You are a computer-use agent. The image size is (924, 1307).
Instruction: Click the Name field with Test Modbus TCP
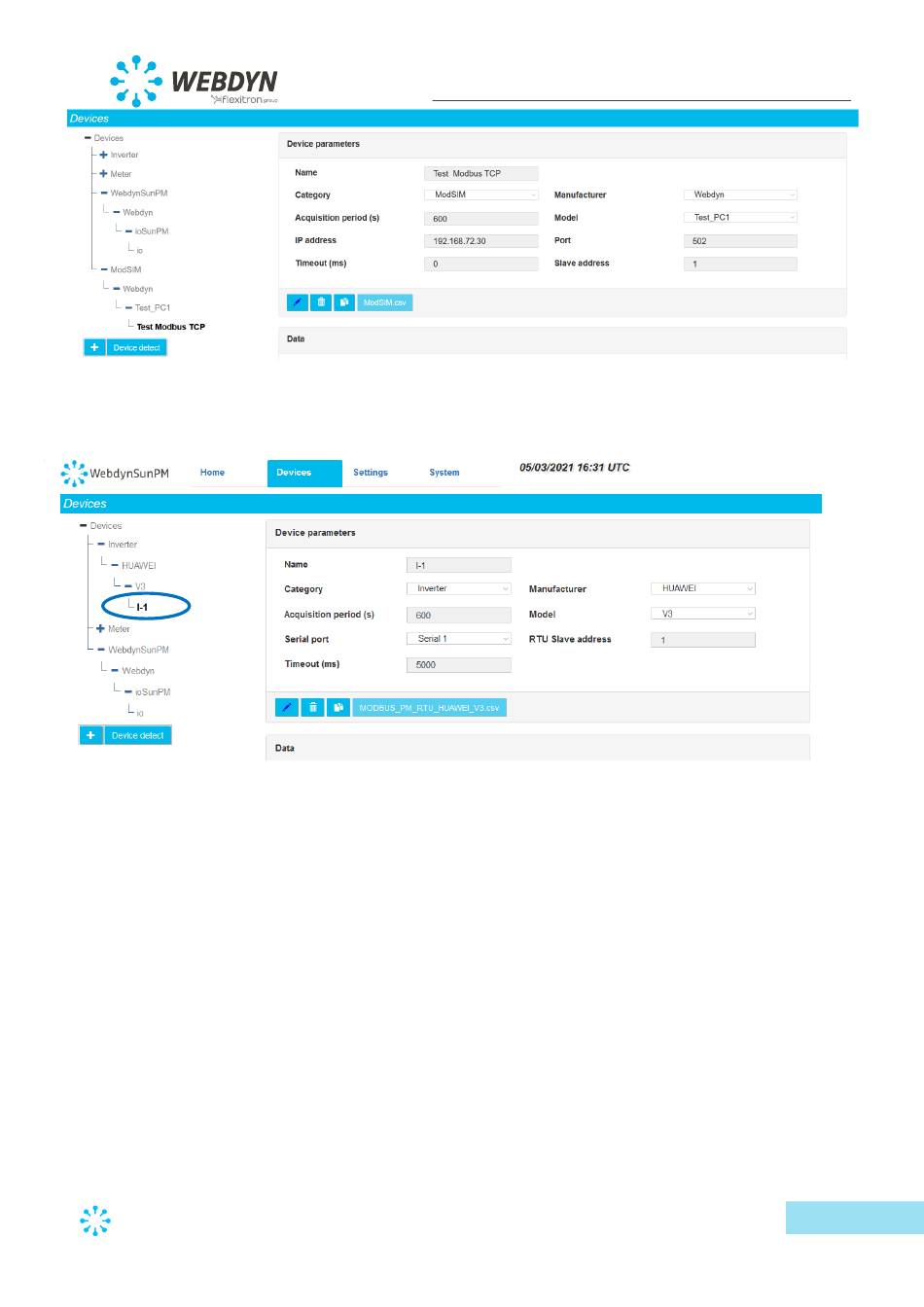(x=481, y=173)
